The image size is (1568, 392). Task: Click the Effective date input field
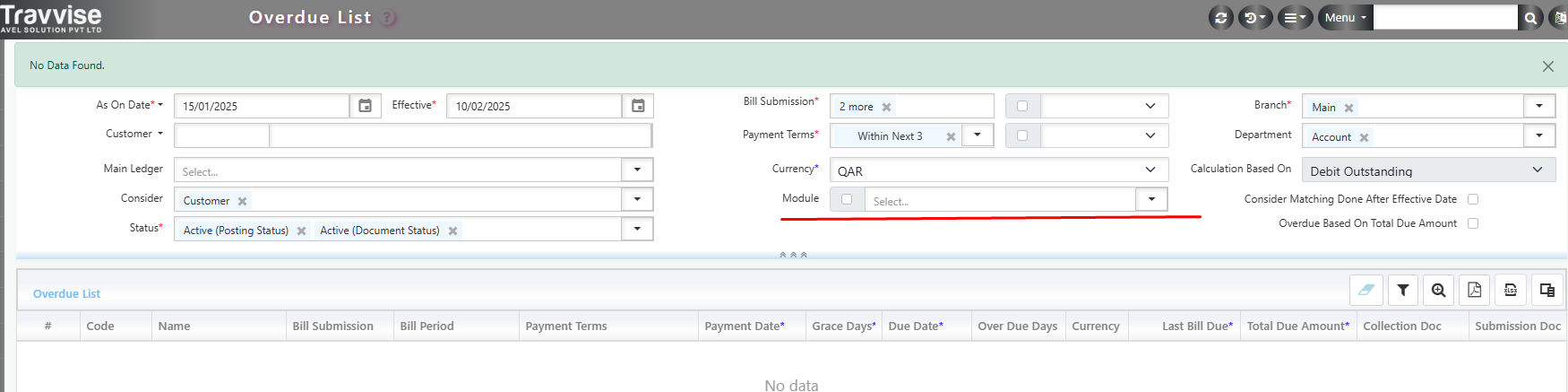pyautogui.click(x=534, y=106)
